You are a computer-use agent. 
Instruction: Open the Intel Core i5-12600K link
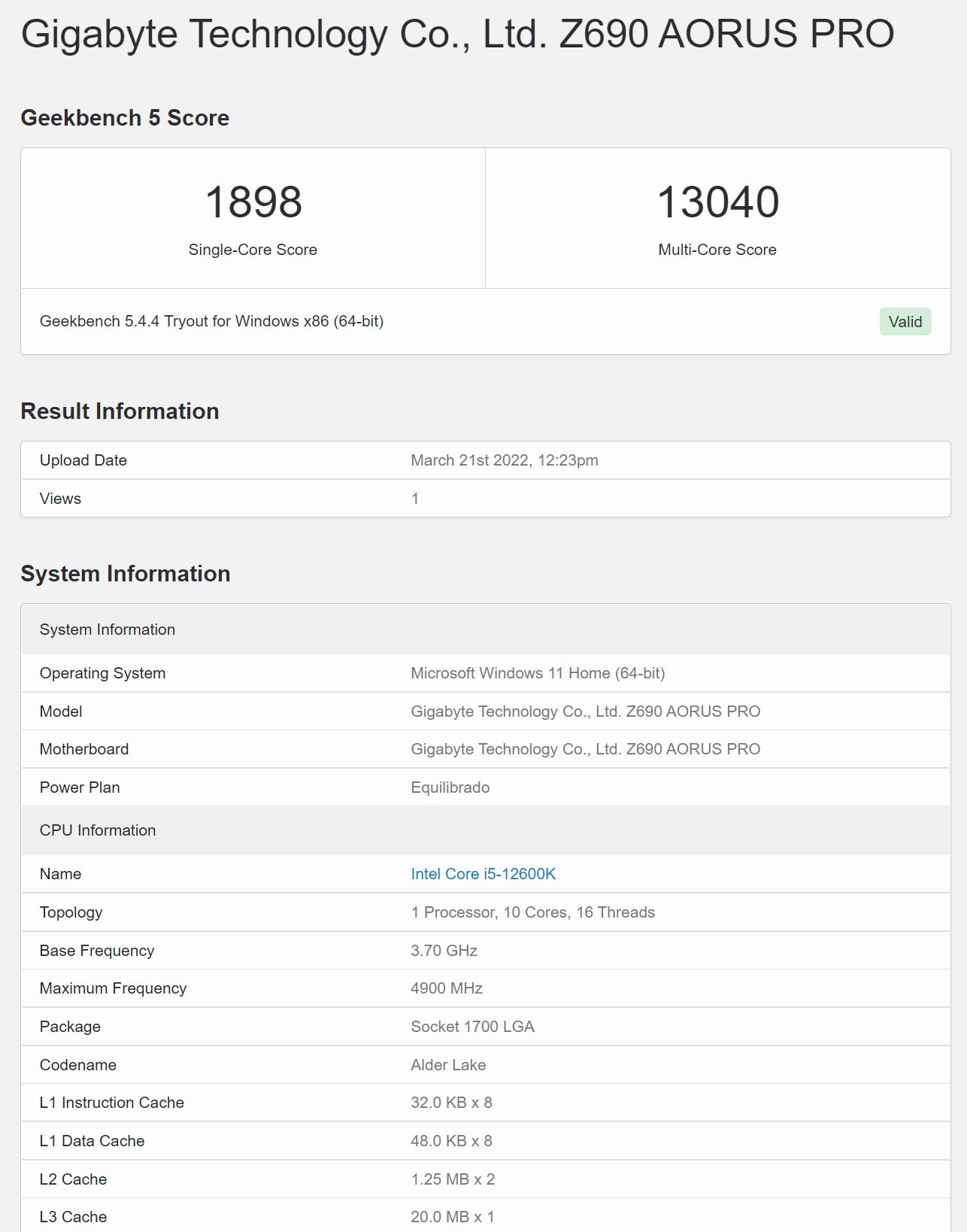[x=483, y=874]
